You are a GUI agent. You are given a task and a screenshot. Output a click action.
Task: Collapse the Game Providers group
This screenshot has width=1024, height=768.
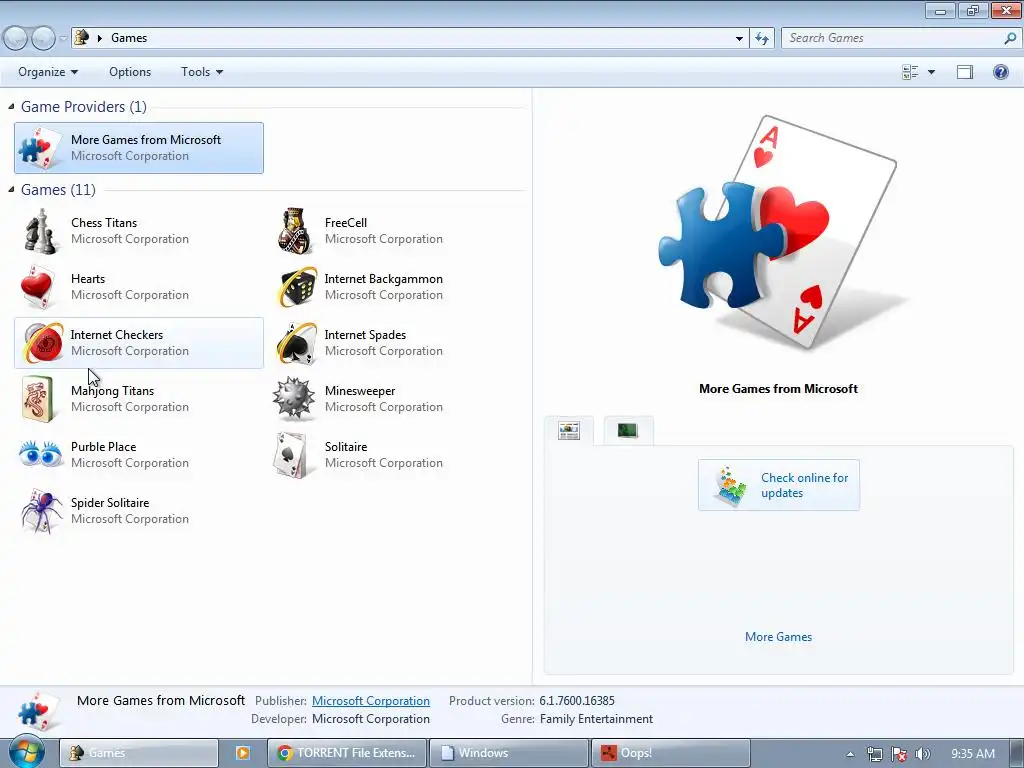[x=11, y=106]
